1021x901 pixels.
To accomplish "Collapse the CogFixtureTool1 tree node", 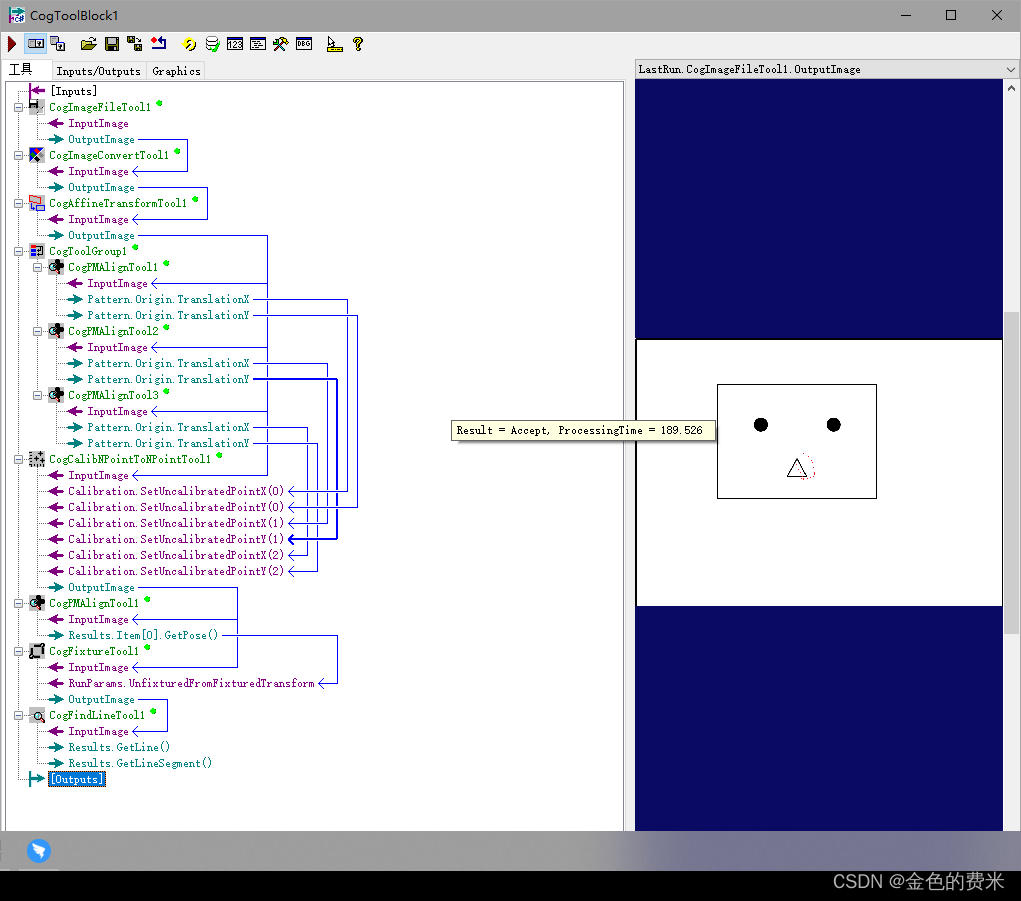I will pyautogui.click(x=19, y=652).
